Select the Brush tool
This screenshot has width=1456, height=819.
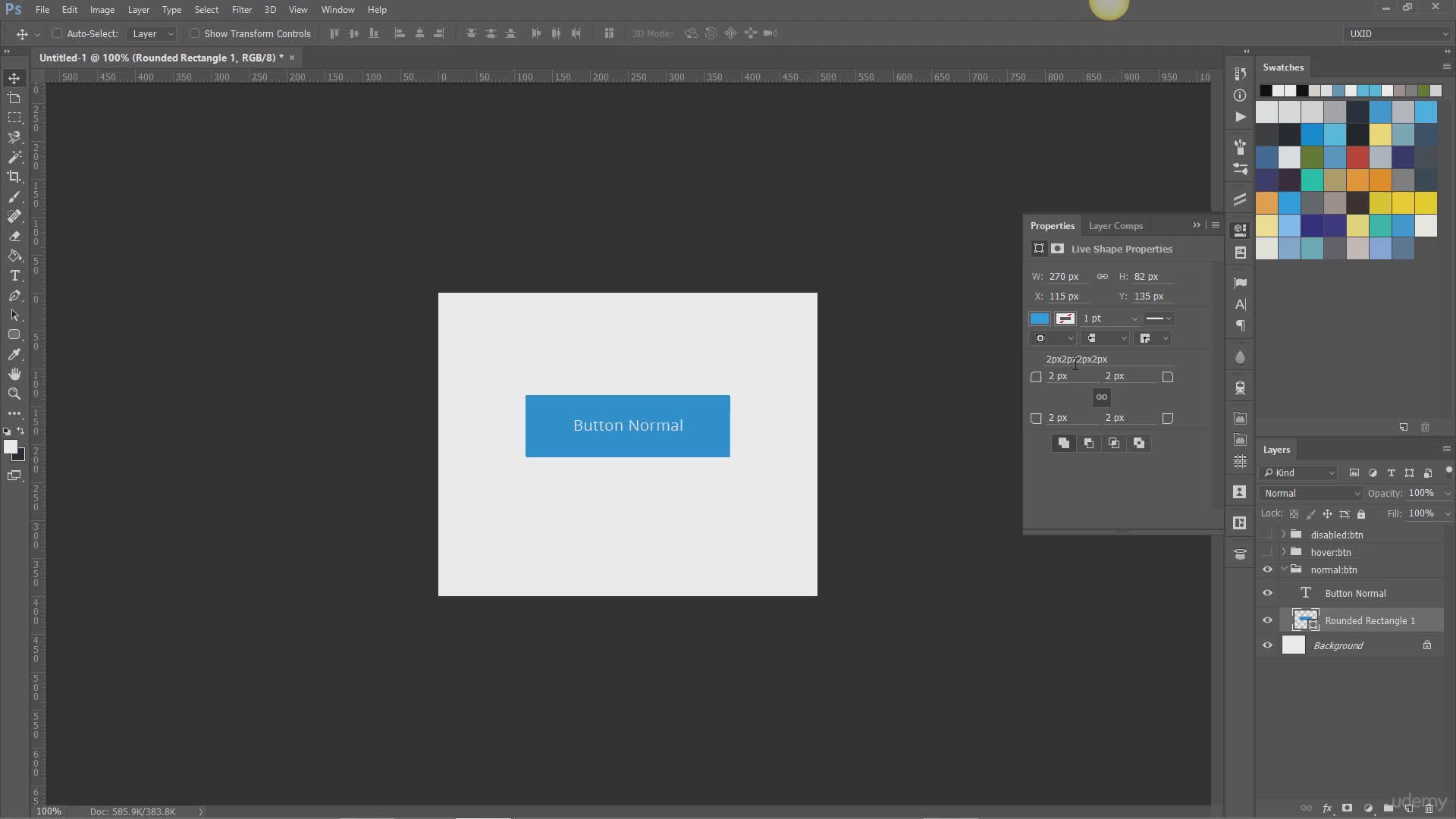tap(14, 196)
